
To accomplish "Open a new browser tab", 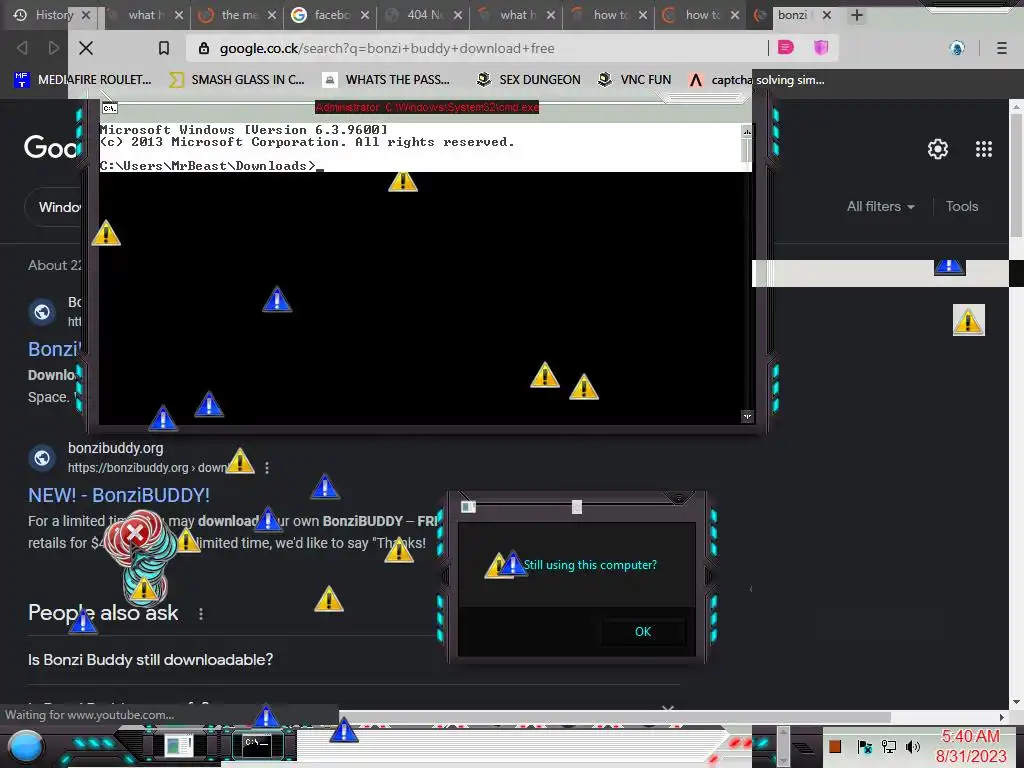I will 857,14.
